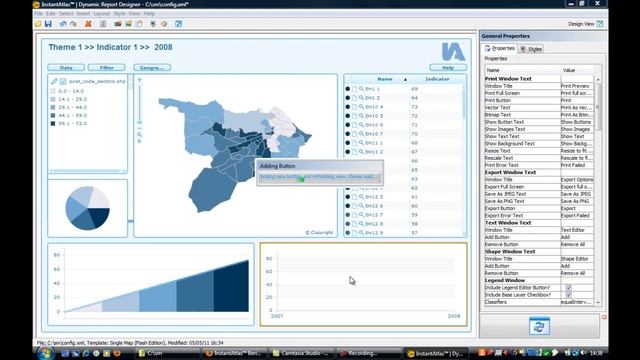
Task: Open Camtasia Studio from the taskbar
Action: pyautogui.click(x=301, y=353)
